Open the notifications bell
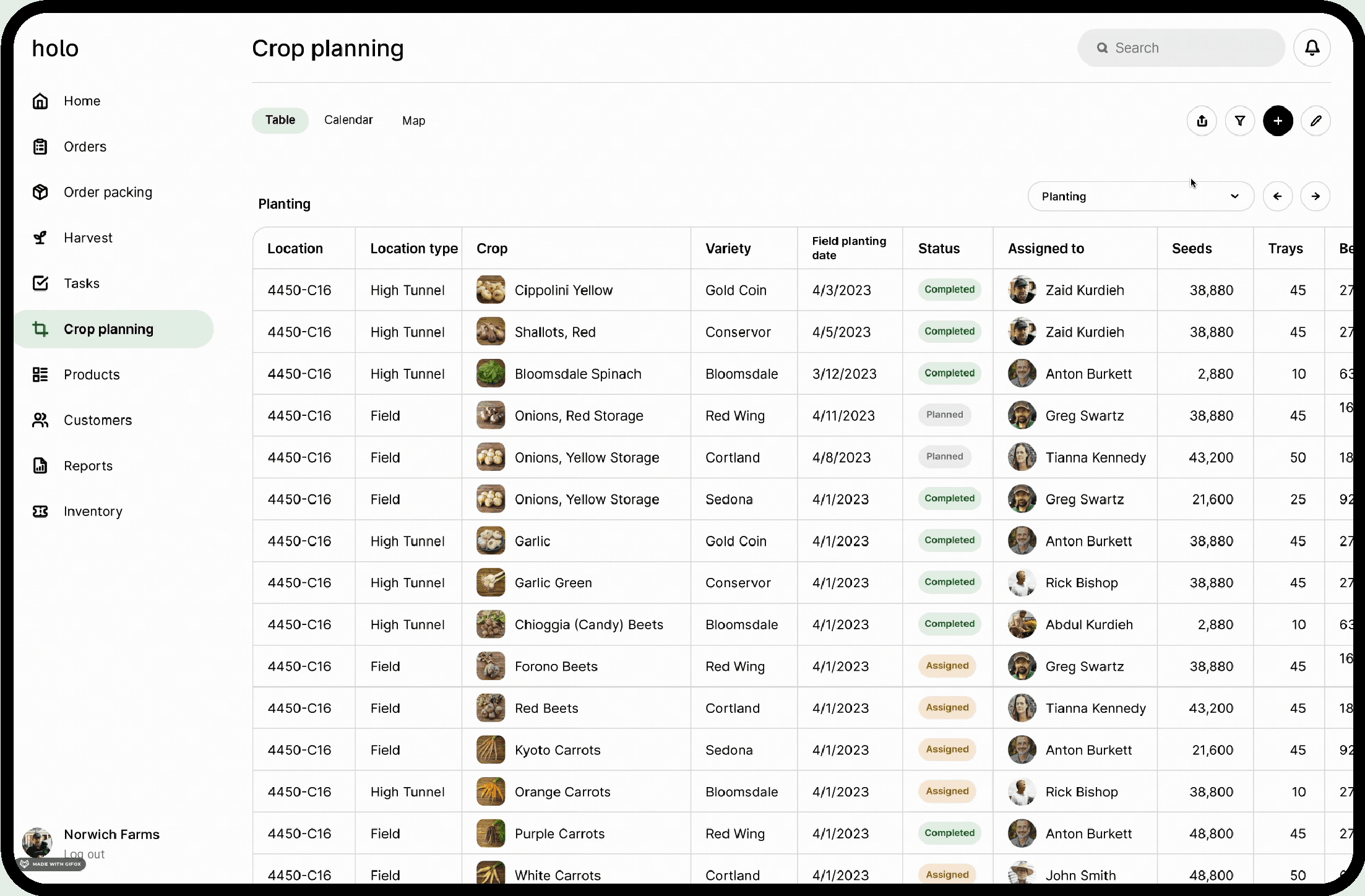Screen dimensions: 1365x896 pyautogui.click(x=1311, y=48)
